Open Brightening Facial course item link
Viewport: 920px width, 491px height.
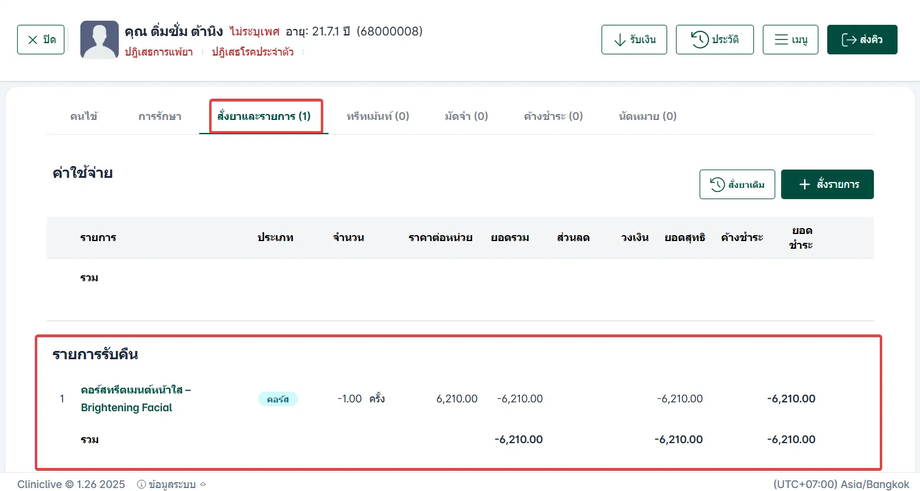(x=136, y=398)
